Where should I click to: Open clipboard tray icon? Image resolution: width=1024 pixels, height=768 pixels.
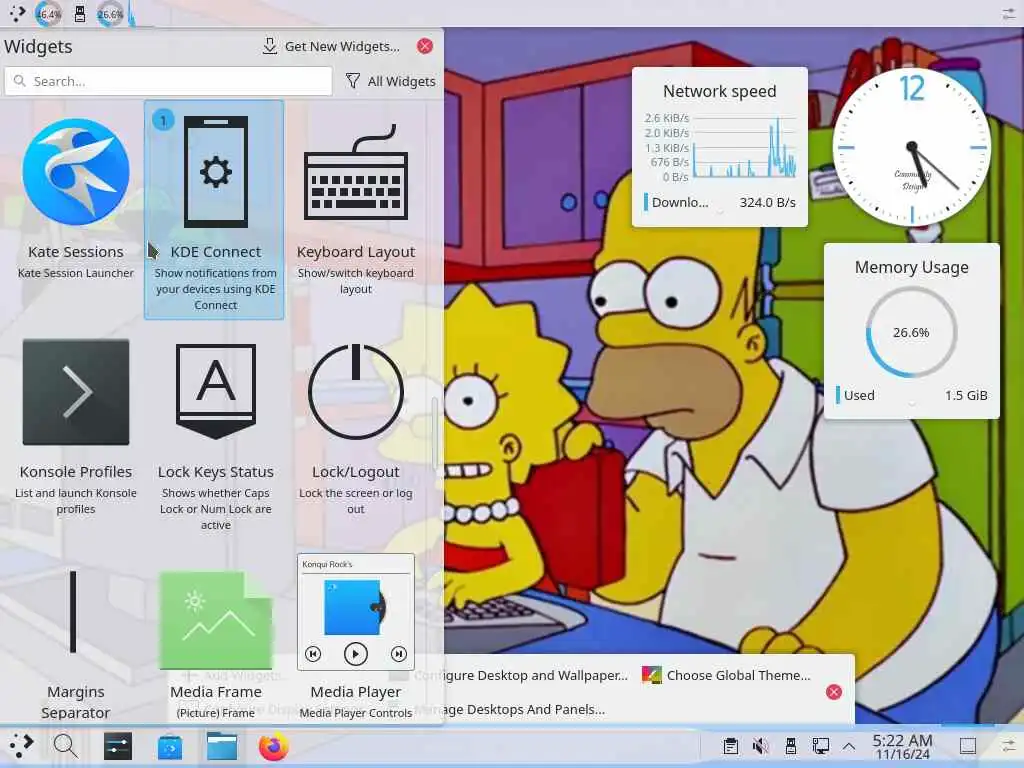click(x=731, y=746)
